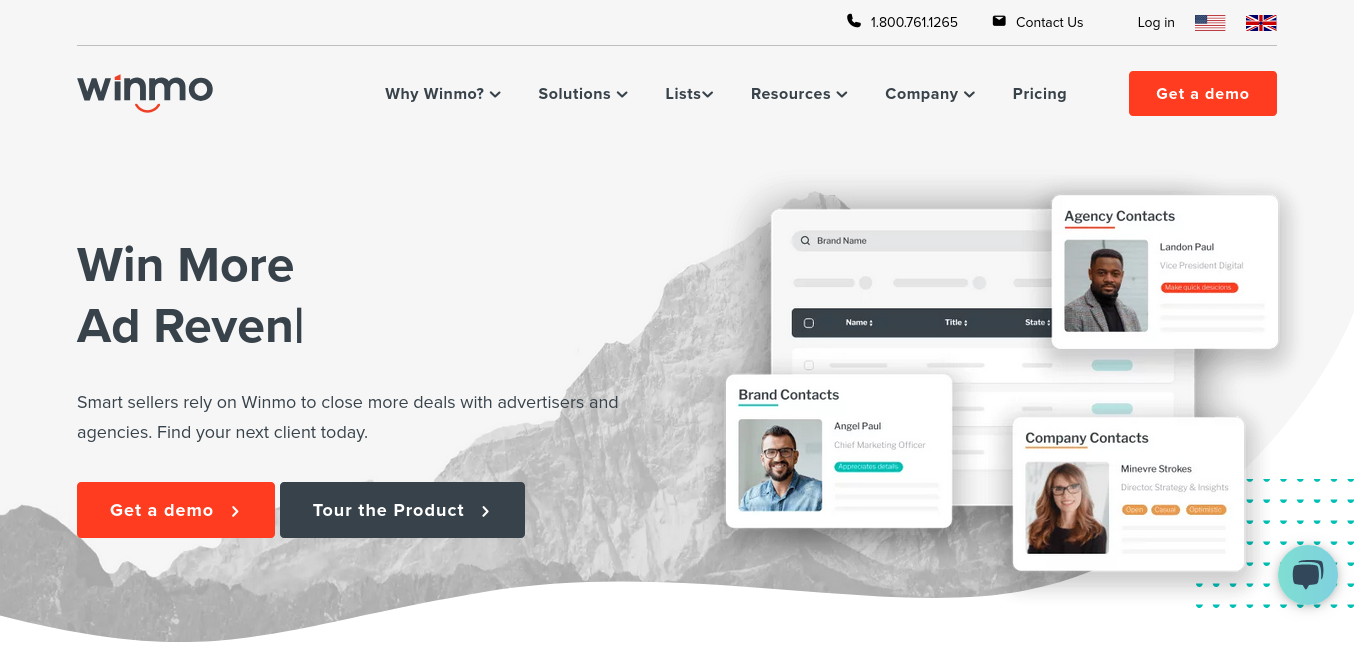Click the header Get a demo button
The image size is (1366, 651).
pos(1203,93)
